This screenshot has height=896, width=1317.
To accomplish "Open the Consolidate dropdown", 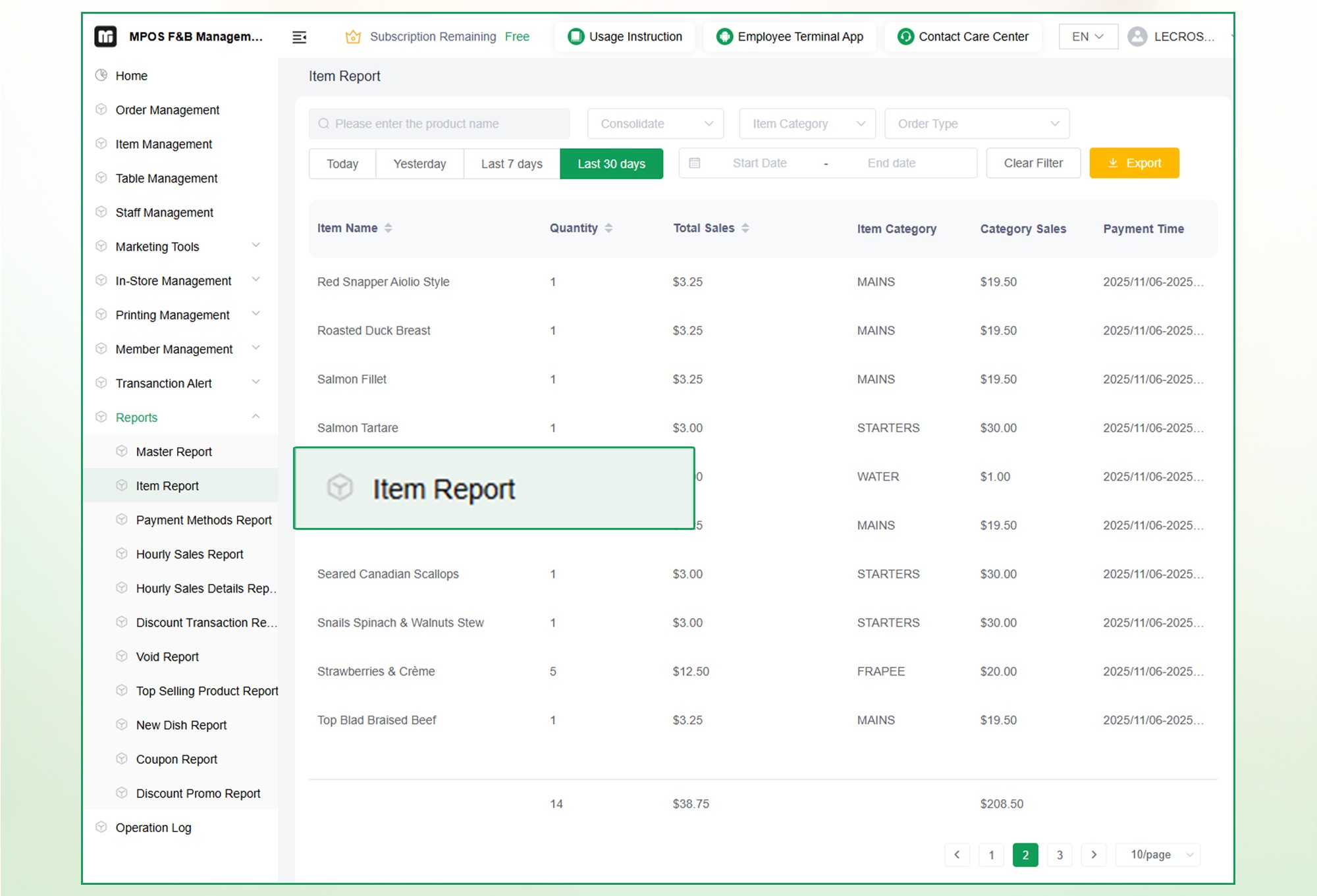I will pos(655,124).
